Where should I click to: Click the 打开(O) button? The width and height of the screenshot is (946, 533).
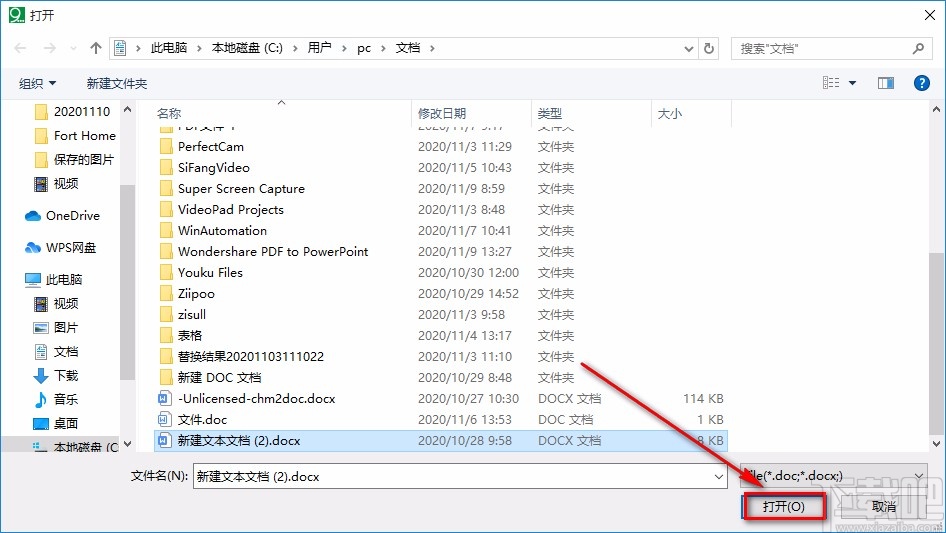click(784, 506)
